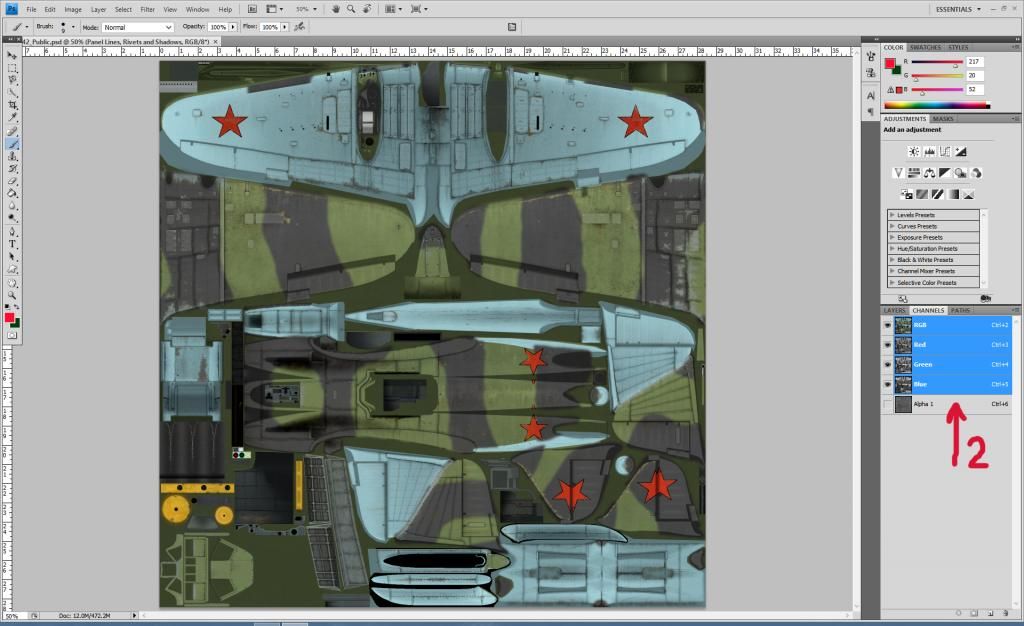Switch to the Layers tab
Viewport: 1024px width, 626px height.
(894, 310)
